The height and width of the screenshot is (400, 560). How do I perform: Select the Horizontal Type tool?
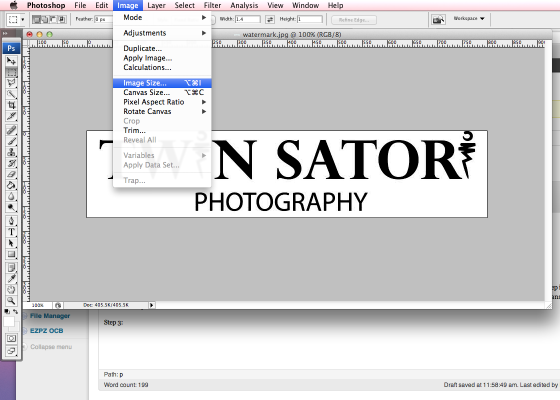pyautogui.click(x=11, y=232)
